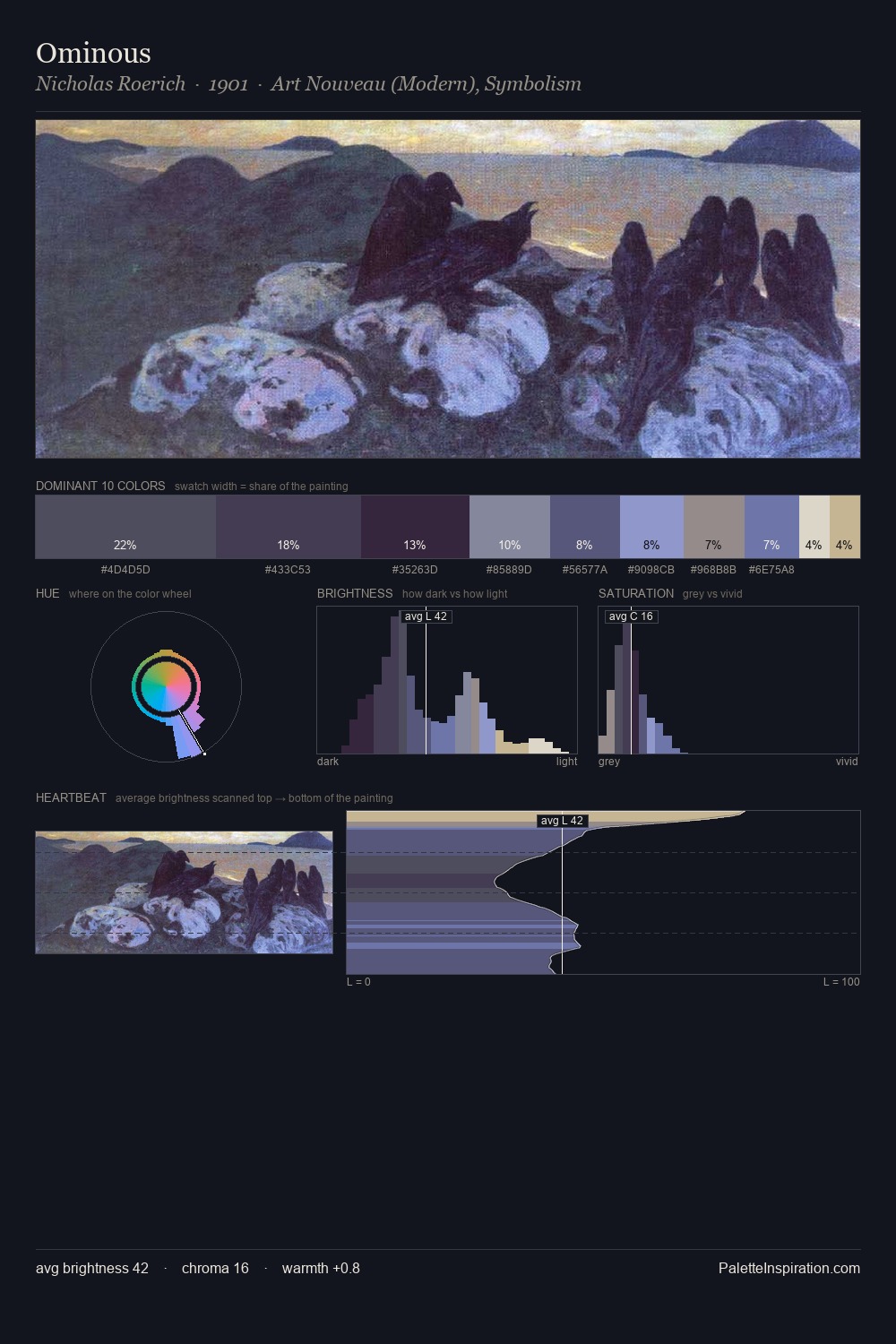This screenshot has height=1344, width=896.
Task: Click the saturation histogram chart
Action: click(728, 680)
